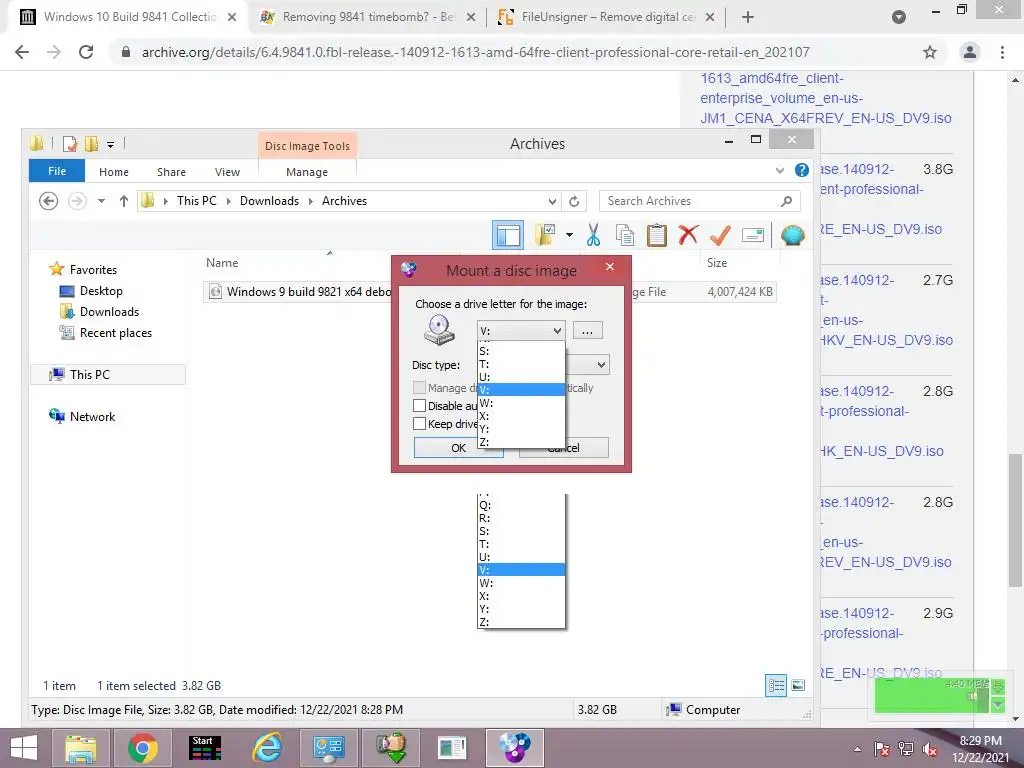This screenshot has height=768, width=1024.
Task: Open Recent locations dropdown beside Forward arrow
Action: pos(101,201)
